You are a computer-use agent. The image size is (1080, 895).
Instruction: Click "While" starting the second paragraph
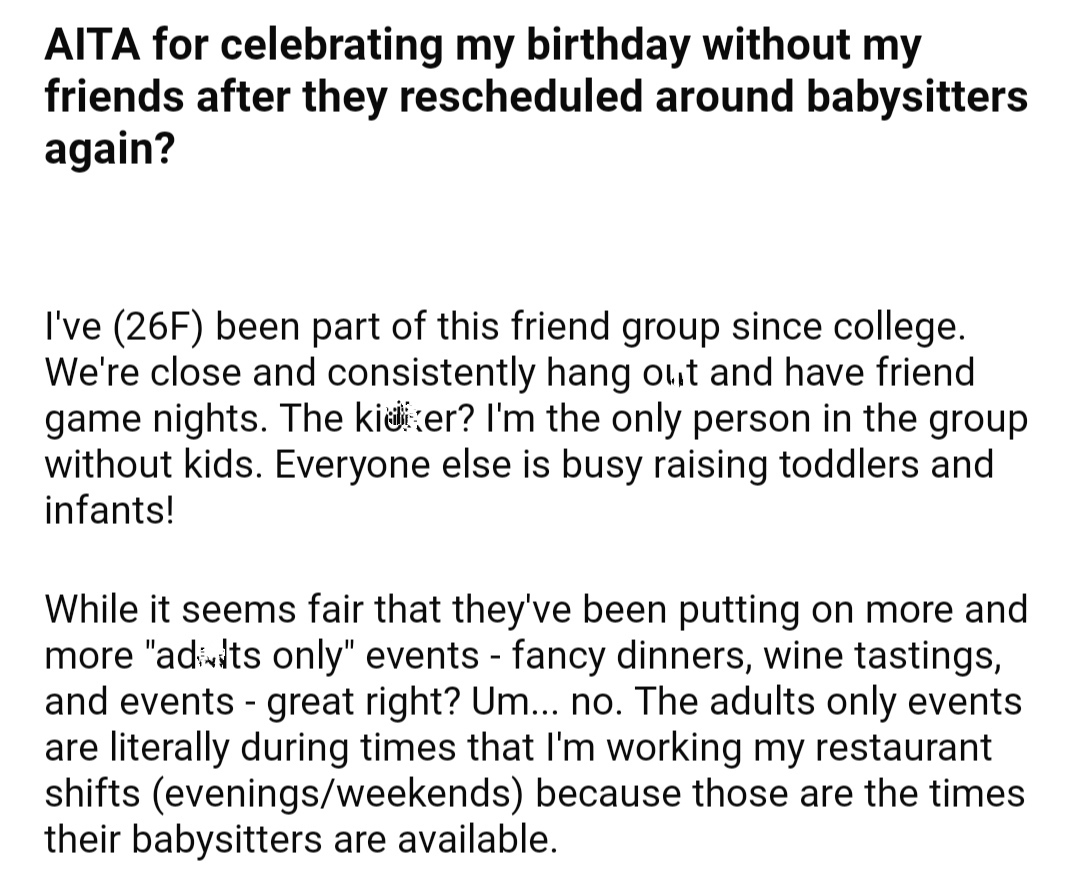87,609
